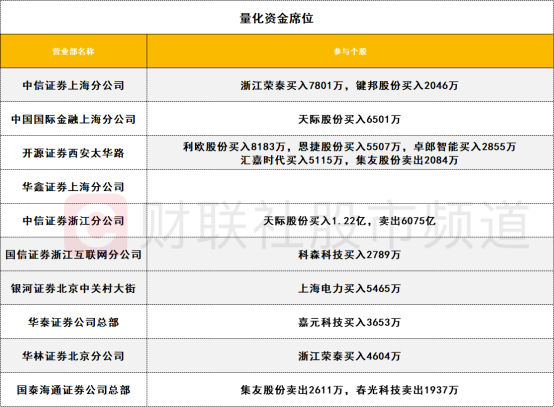The height and width of the screenshot is (407, 554).
Task: Select the 开源证券西安太华路 cell
Action: (73, 153)
